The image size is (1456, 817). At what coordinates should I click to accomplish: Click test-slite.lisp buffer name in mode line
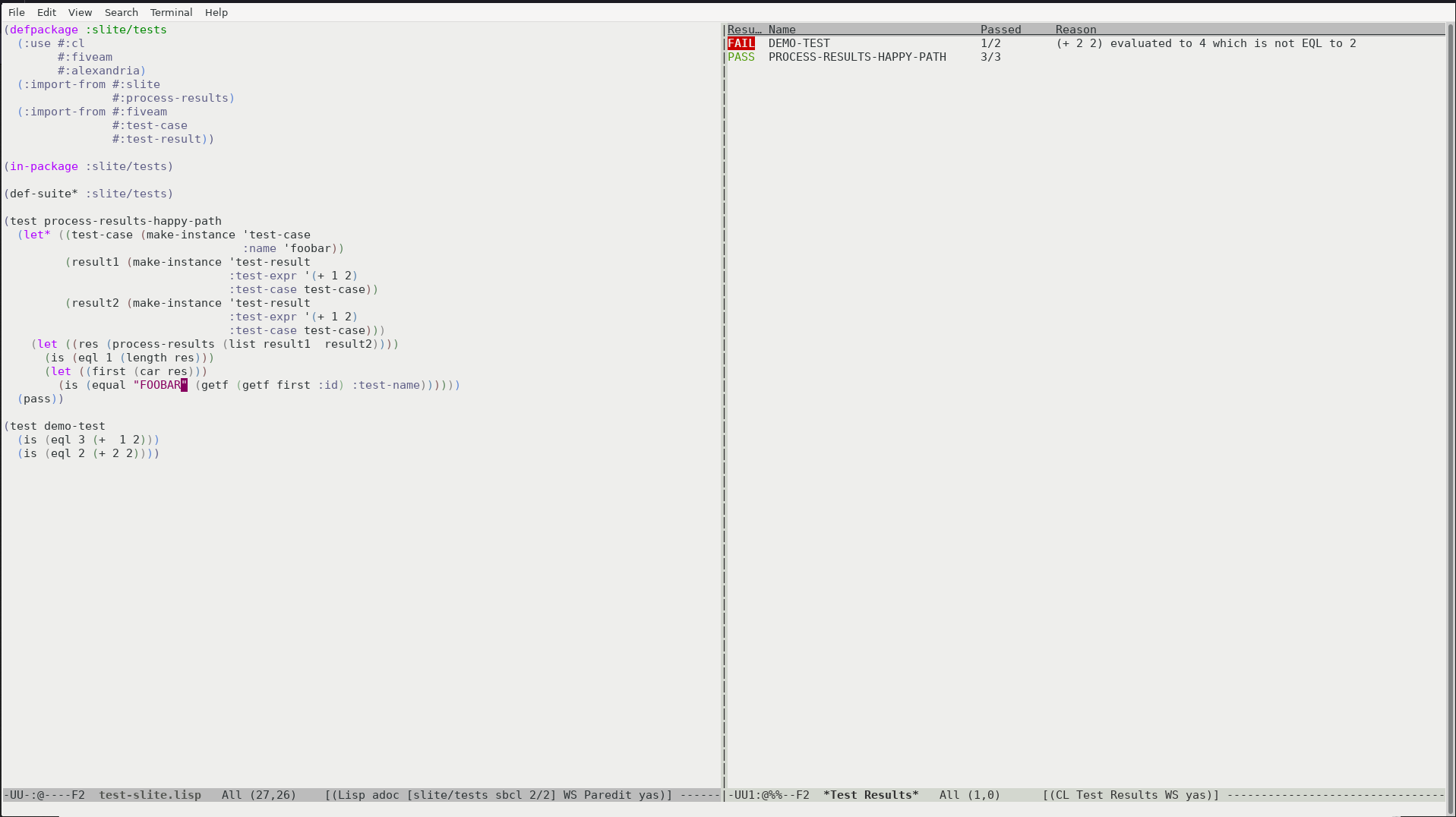click(x=150, y=795)
